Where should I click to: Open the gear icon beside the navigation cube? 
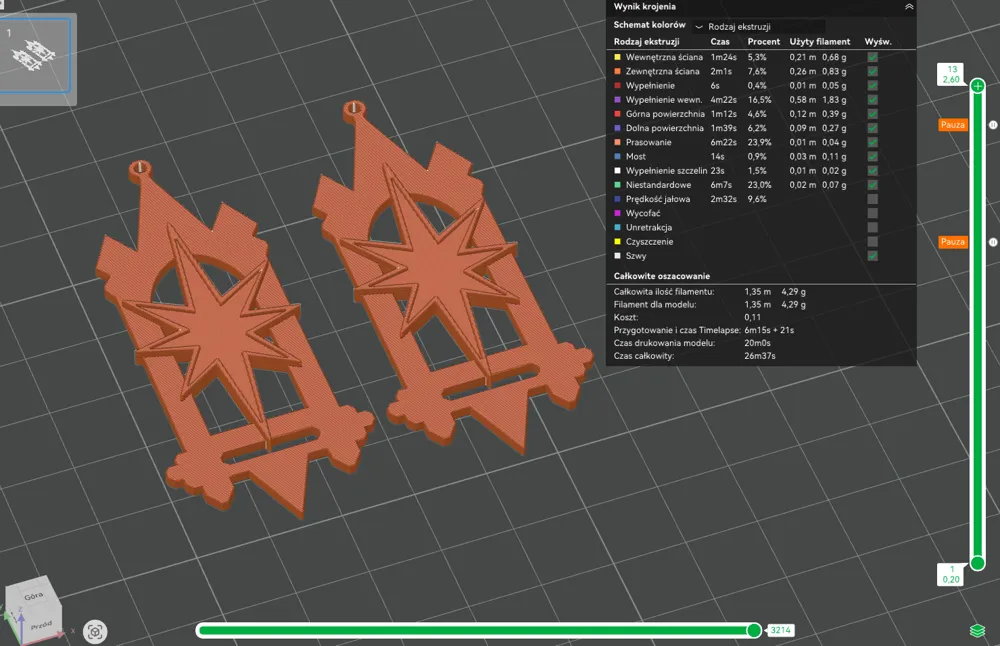(x=95, y=630)
